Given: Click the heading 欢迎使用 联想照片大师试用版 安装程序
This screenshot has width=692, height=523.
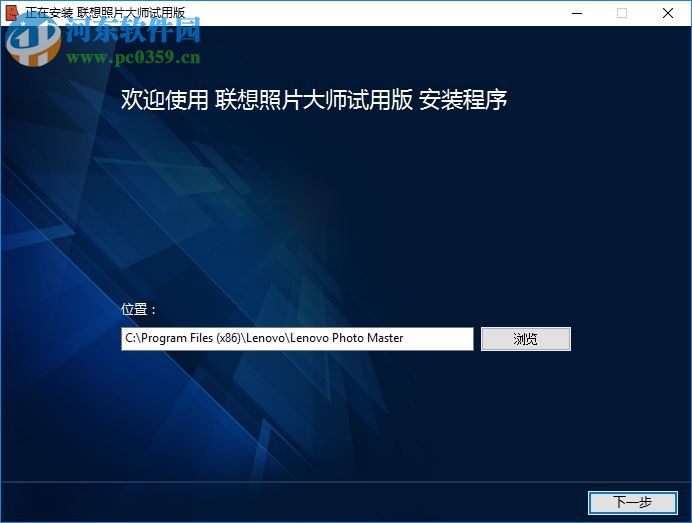Looking at the screenshot, I should click(314, 99).
